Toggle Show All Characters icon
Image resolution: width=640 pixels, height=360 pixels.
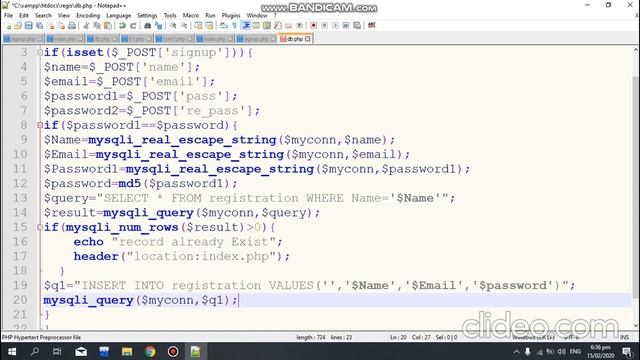click(x=235, y=25)
